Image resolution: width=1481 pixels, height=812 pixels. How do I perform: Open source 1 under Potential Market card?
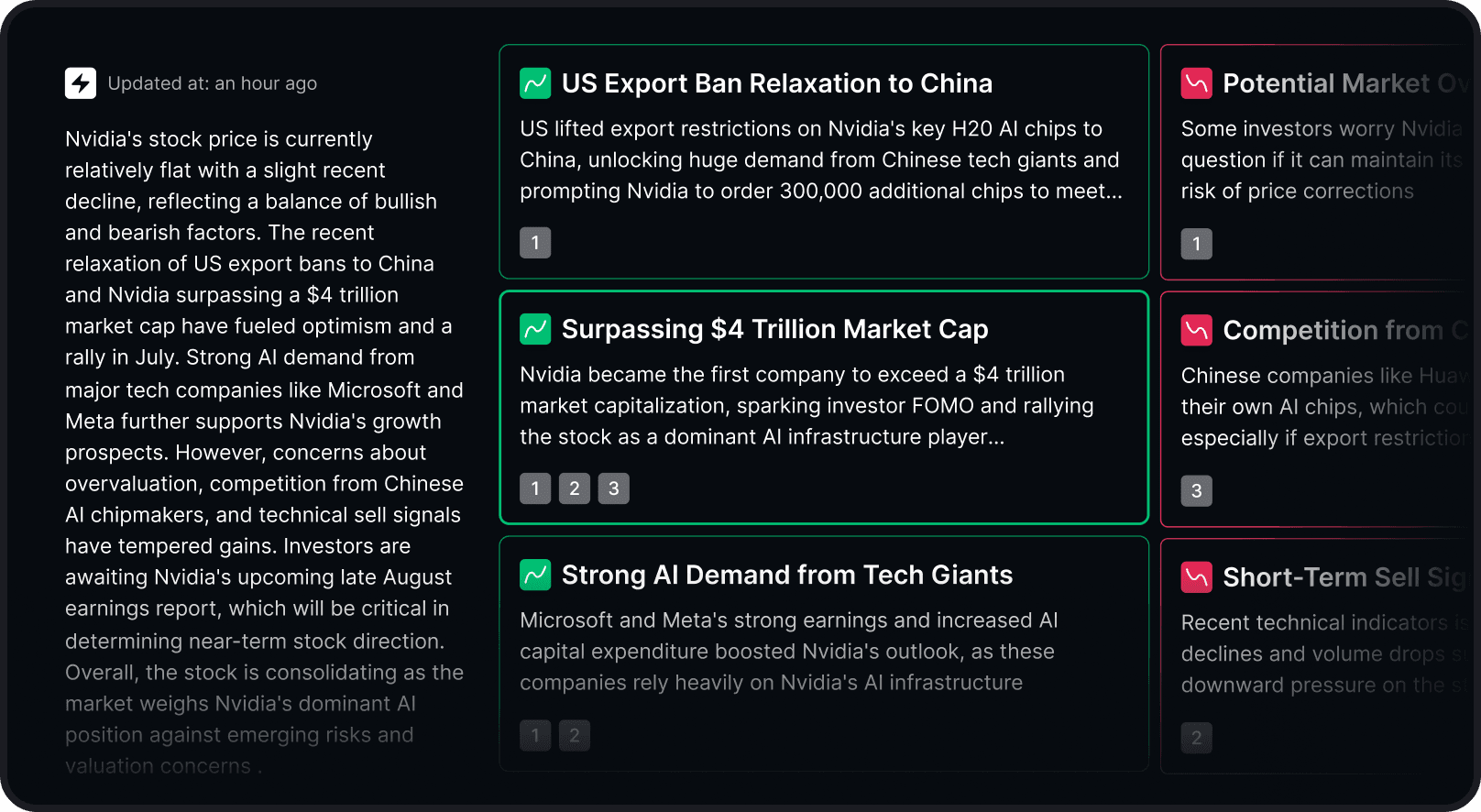pos(1196,244)
